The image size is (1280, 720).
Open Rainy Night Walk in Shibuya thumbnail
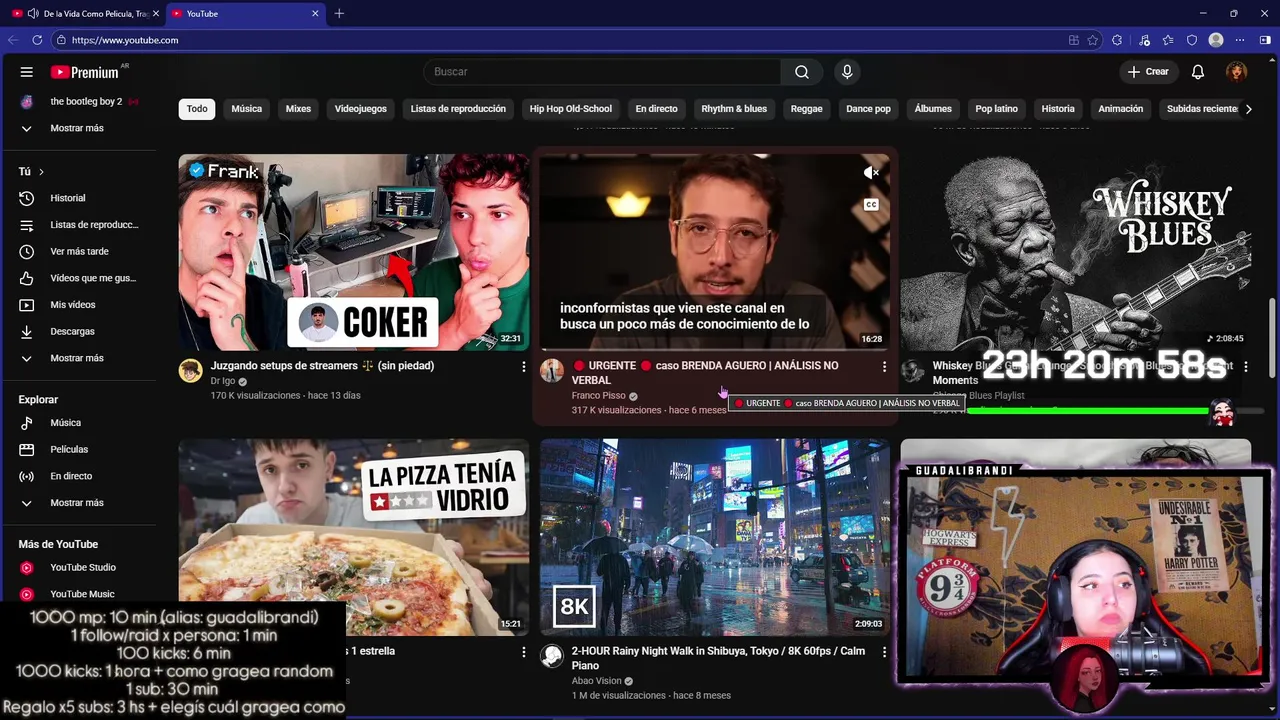[715, 537]
